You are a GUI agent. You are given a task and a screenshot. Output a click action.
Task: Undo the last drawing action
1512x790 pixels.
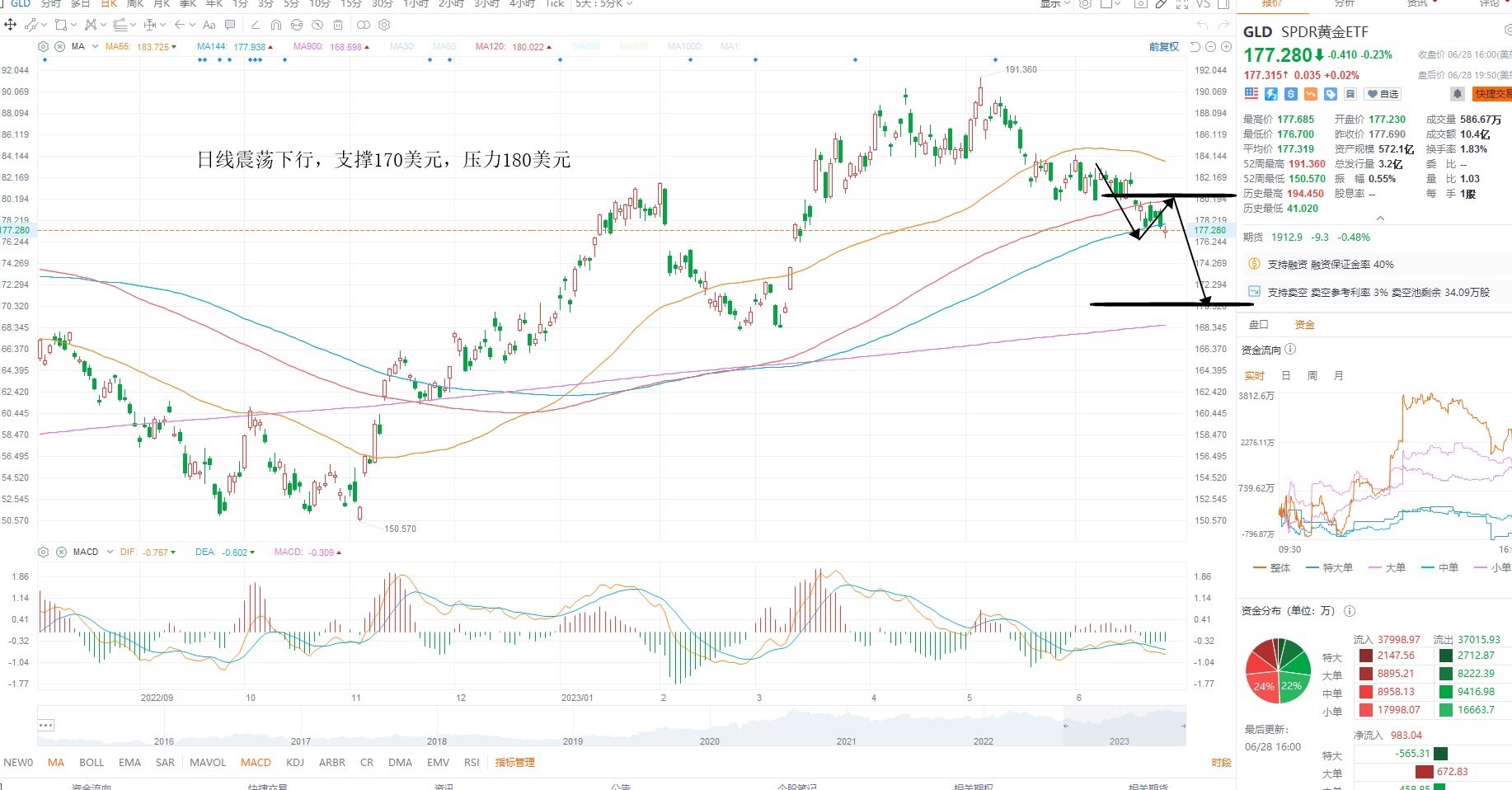point(1202,26)
